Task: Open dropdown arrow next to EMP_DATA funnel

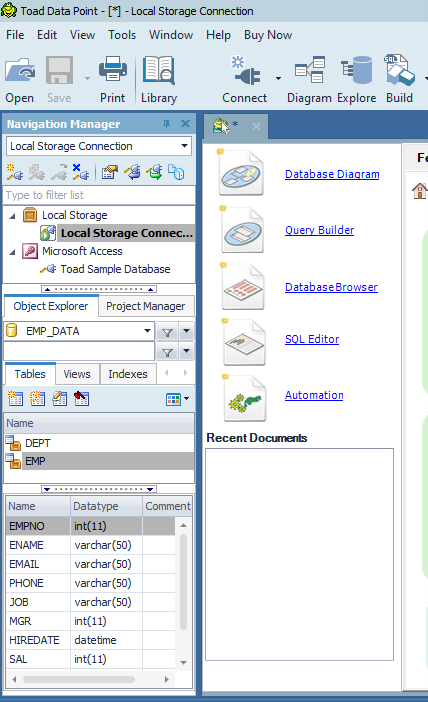Action: 186,332
